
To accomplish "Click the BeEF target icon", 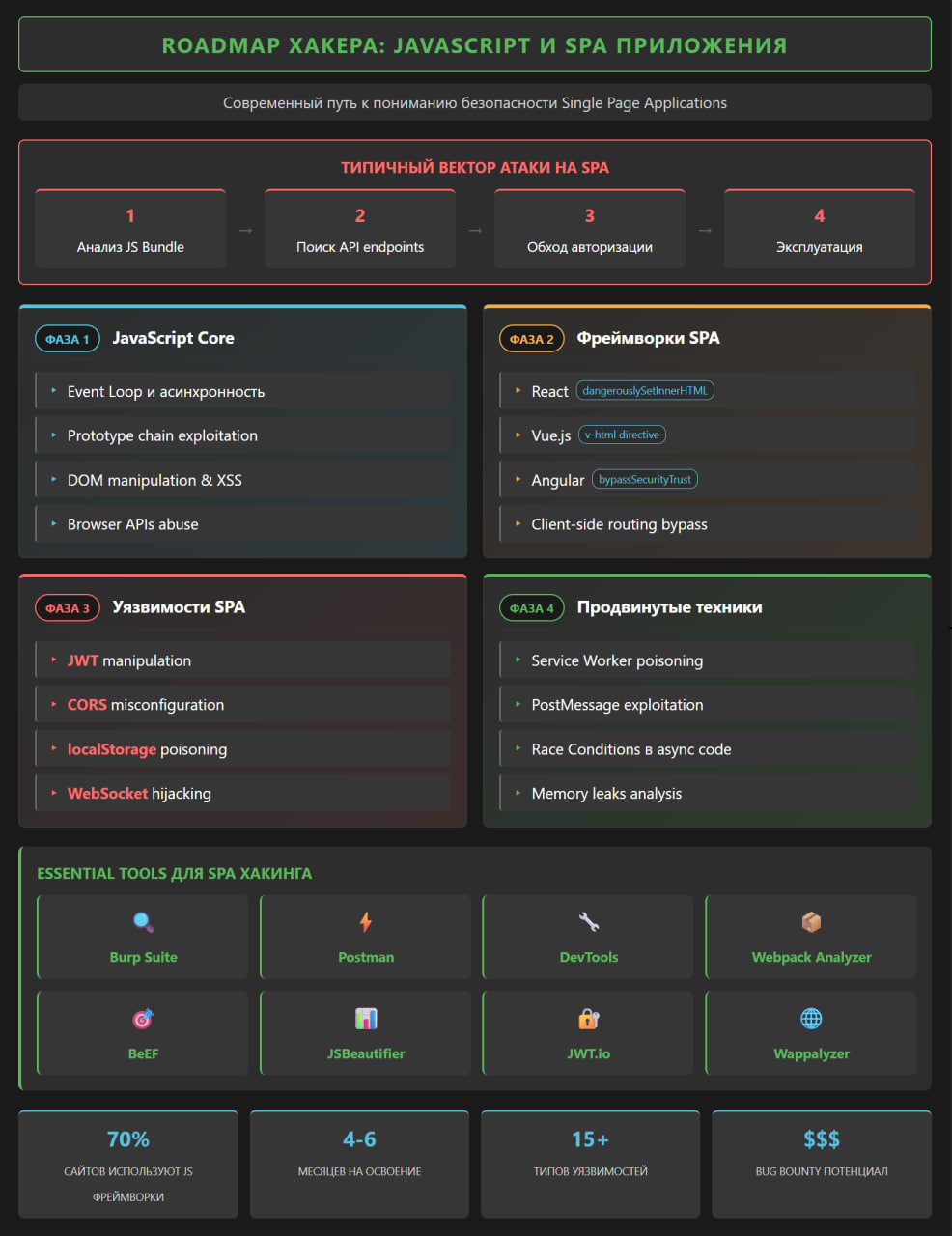I will point(143,1019).
